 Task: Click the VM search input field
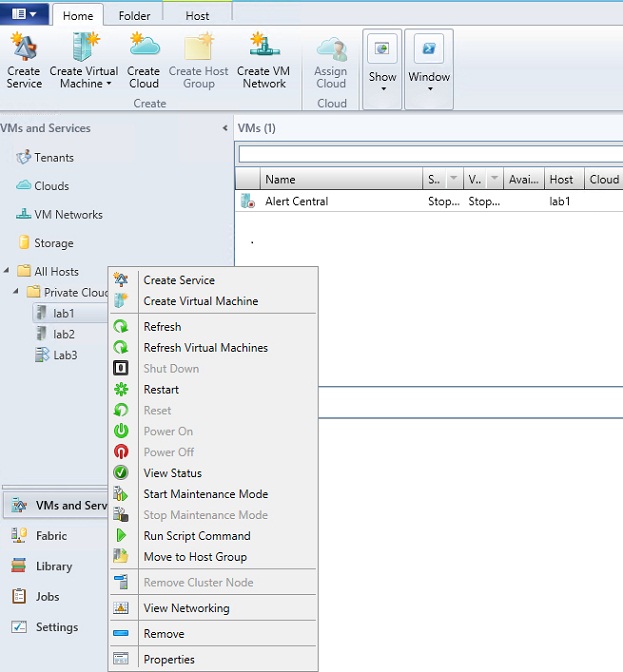pyautogui.click(x=431, y=154)
